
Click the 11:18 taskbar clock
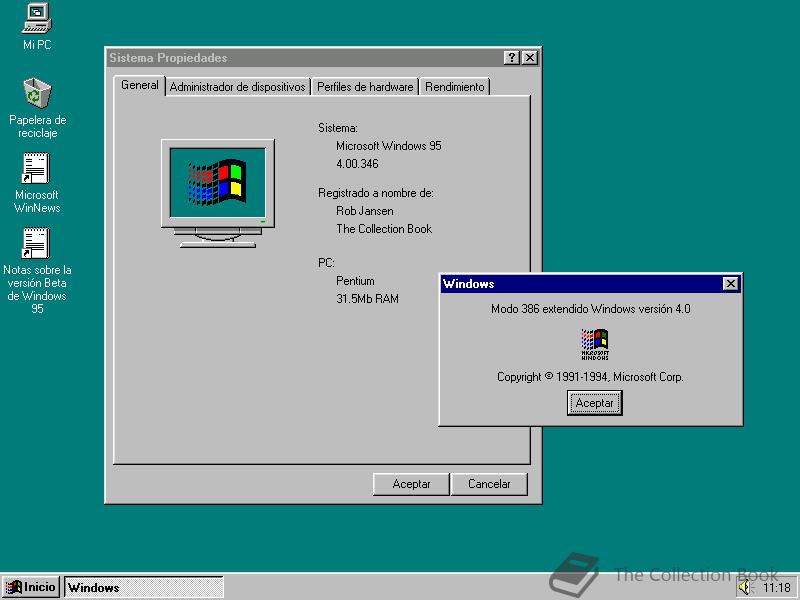pyautogui.click(x=777, y=588)
